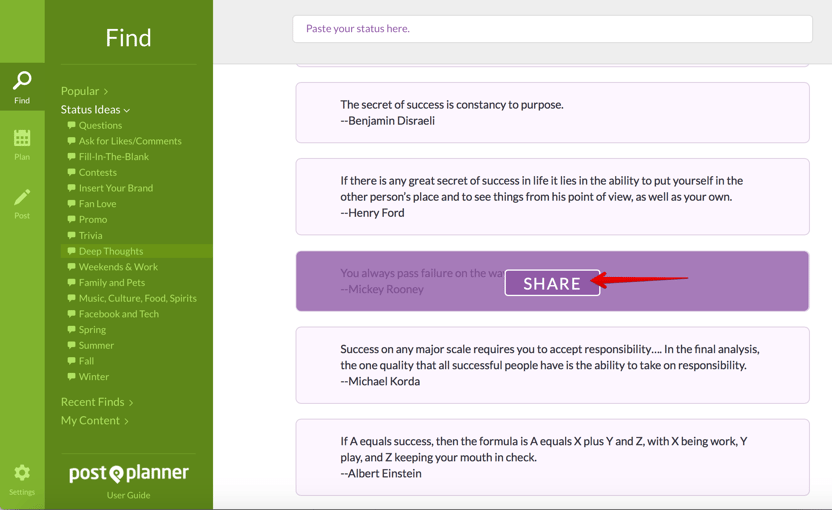Image resolution: width=832 pixels, height=510 pixels.
Task: Open the Find magnifier icon
Action: (x=22, y=81)
